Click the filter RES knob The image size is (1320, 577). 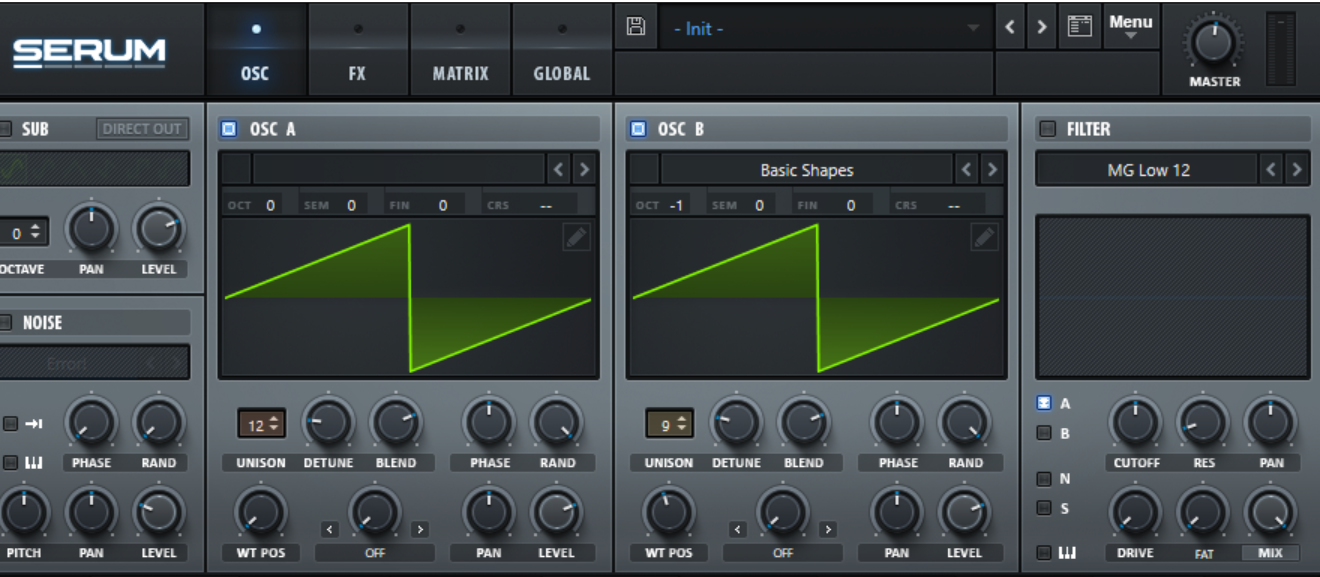1203,422
